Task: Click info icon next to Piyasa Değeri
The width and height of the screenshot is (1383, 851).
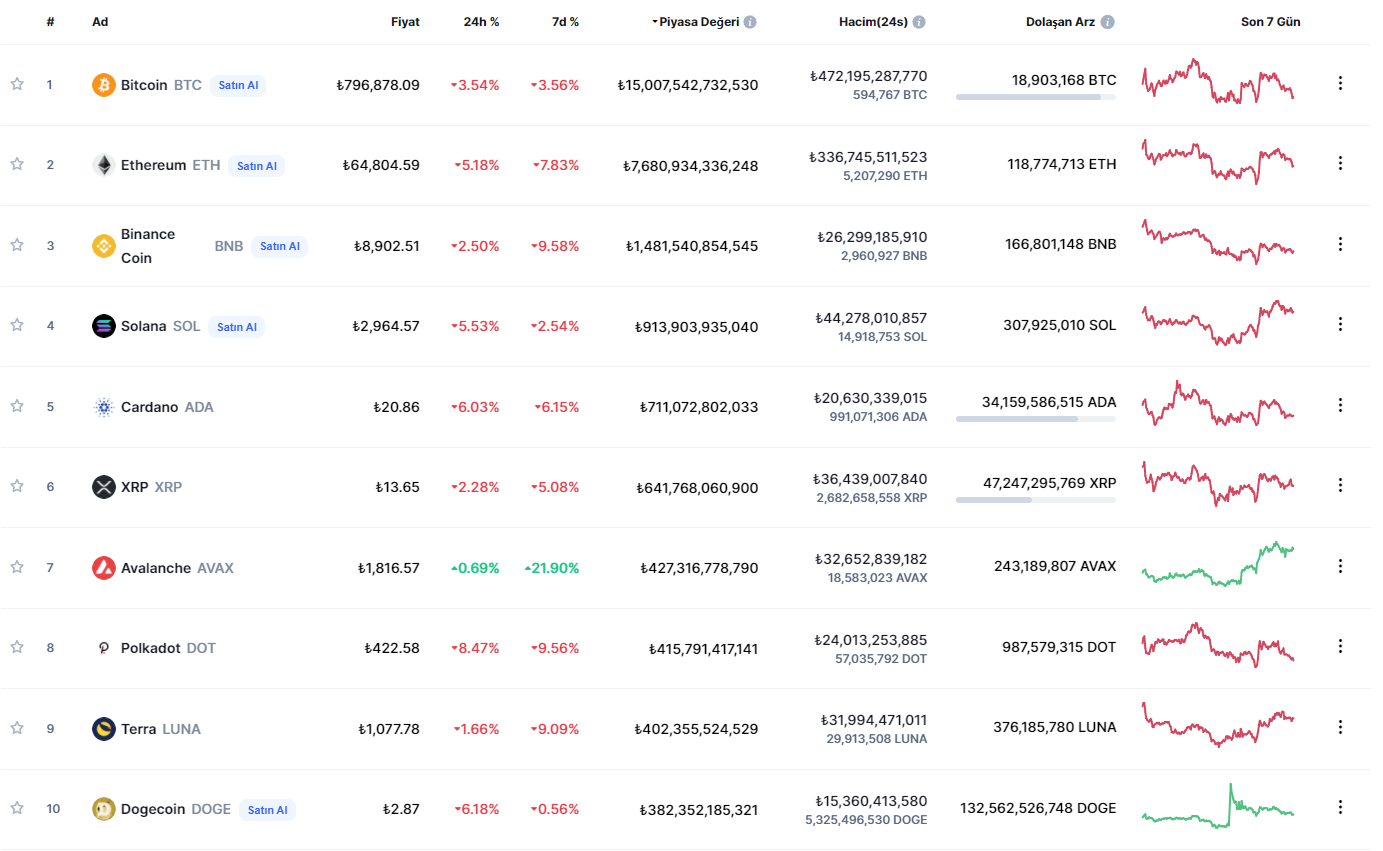Action: [750, 22]
